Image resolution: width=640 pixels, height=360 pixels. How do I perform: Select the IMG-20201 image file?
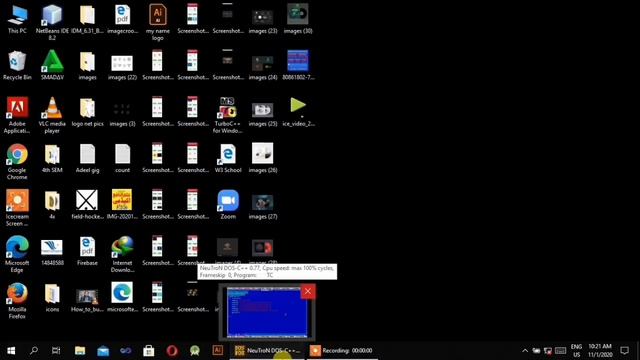point(122,205)
